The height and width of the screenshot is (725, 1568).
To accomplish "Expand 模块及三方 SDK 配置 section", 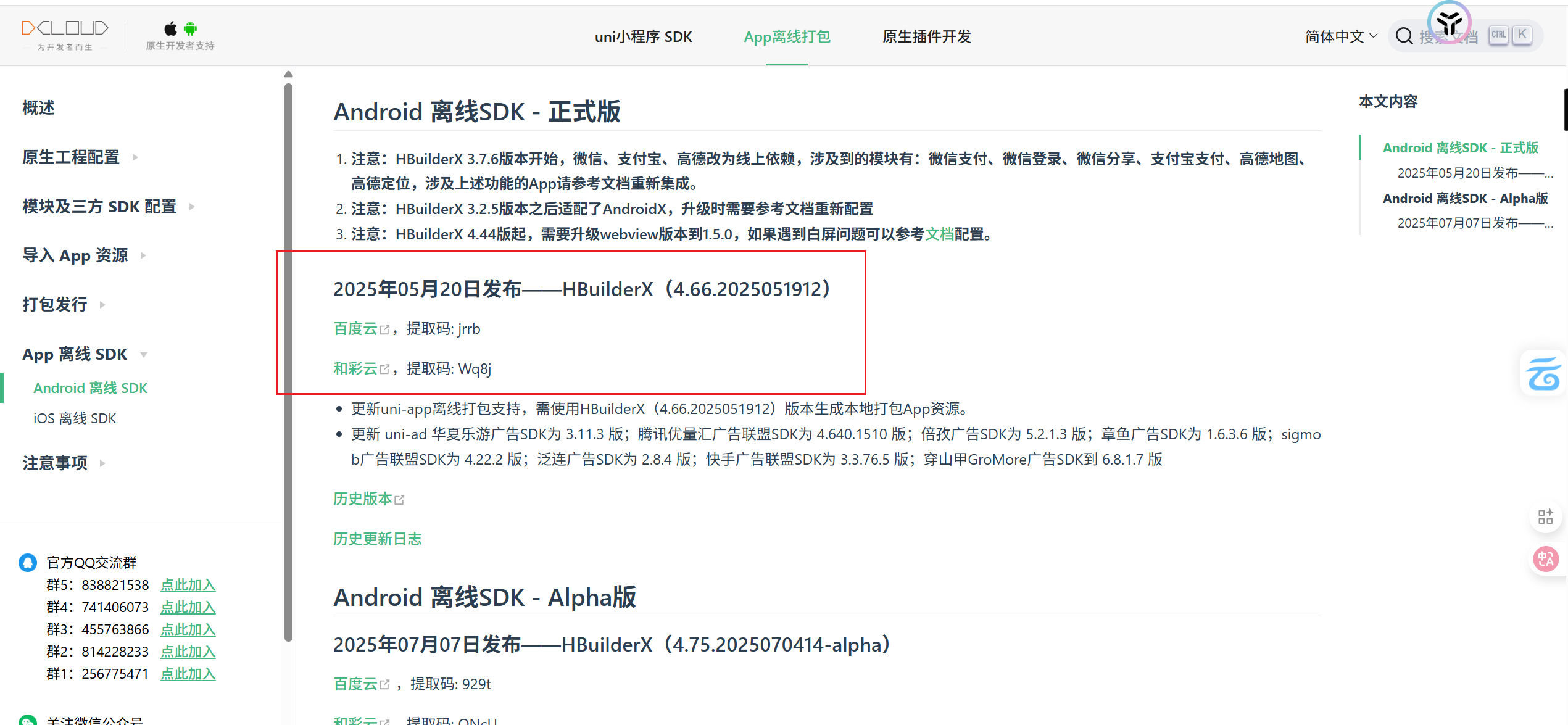I will coord(108,206).
